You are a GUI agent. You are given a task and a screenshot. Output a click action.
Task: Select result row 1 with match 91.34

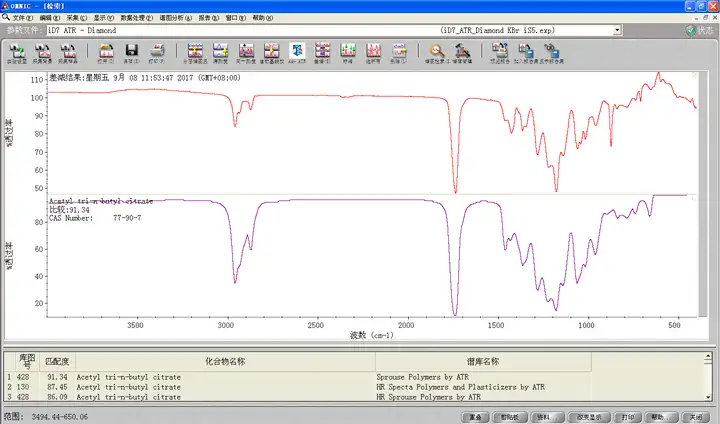tap(298, 377)
